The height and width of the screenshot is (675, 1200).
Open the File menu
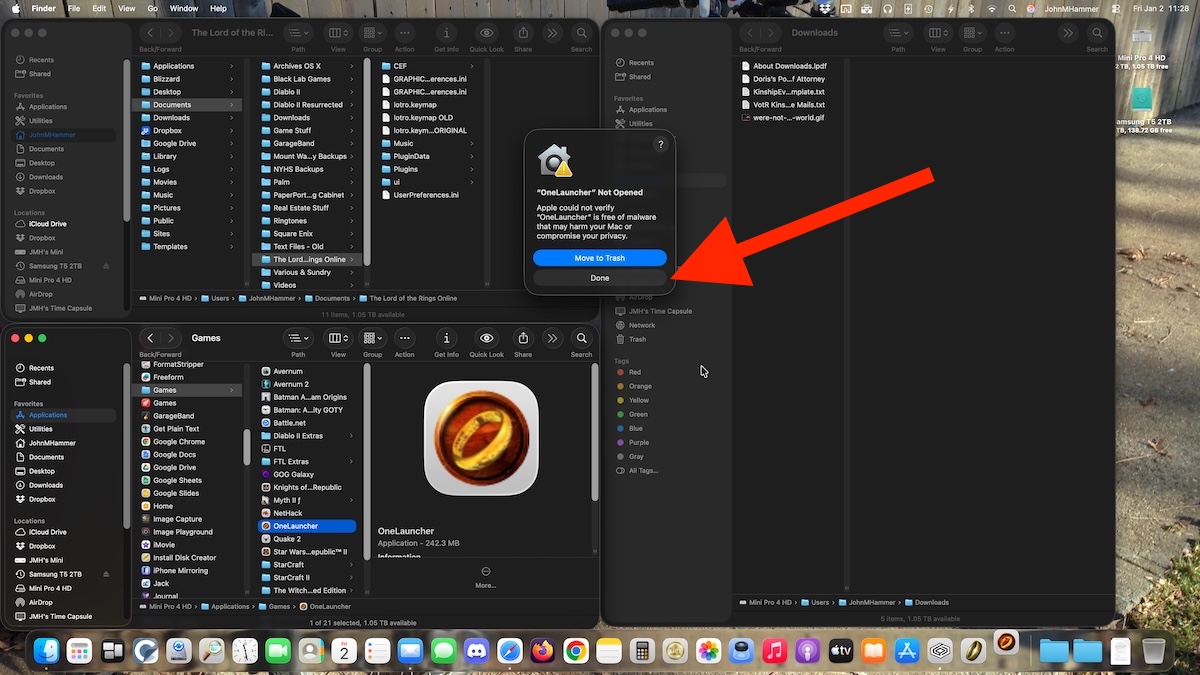(74, 8)
